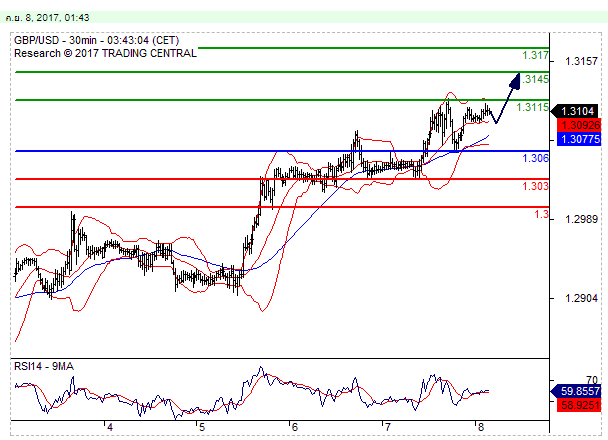Viewport: 608px width, 440px height.
Task: Click the red 58.3251 RSI value tag
Action: point(579,406)
